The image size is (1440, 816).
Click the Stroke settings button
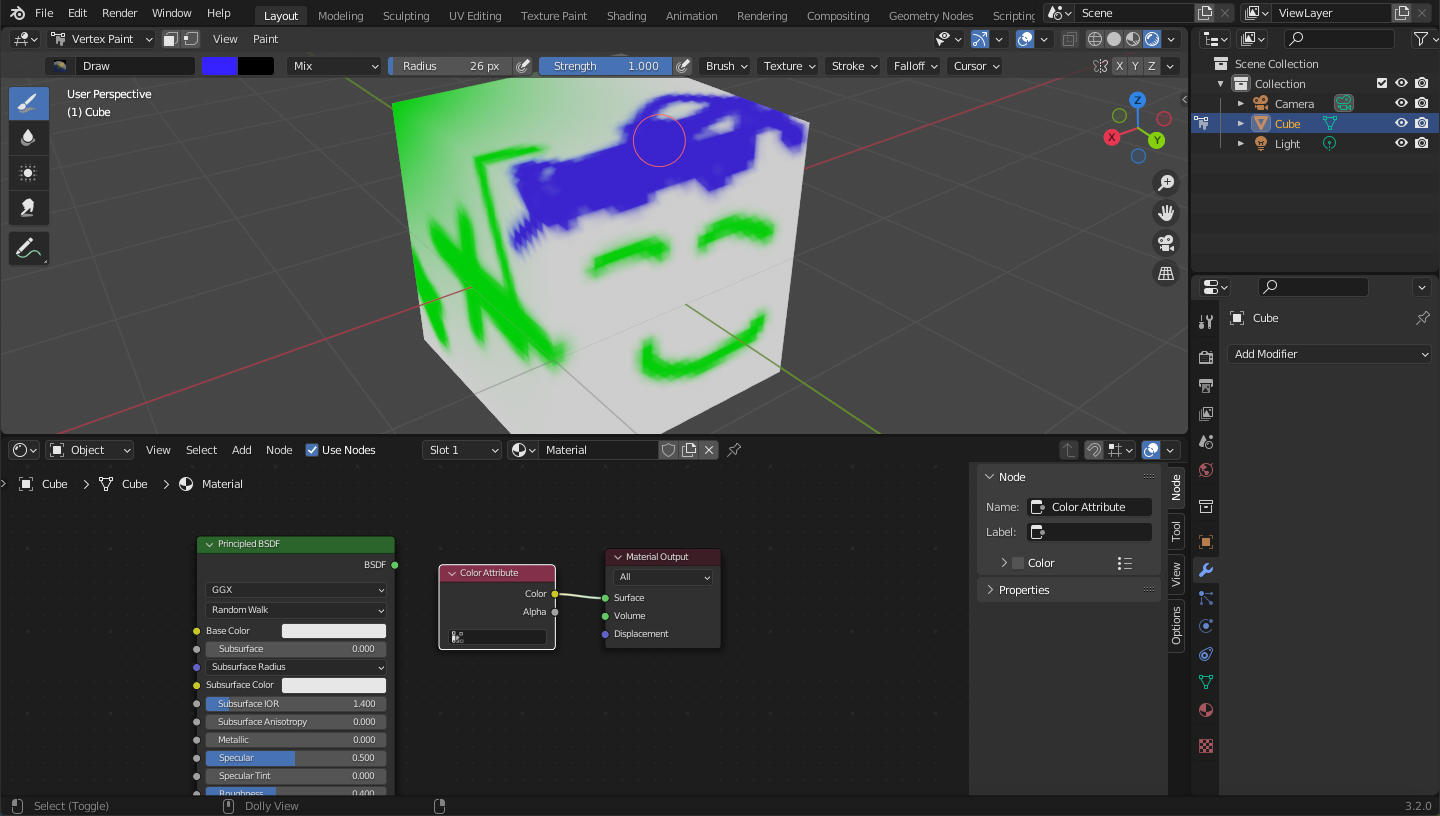tap(854, 66)
